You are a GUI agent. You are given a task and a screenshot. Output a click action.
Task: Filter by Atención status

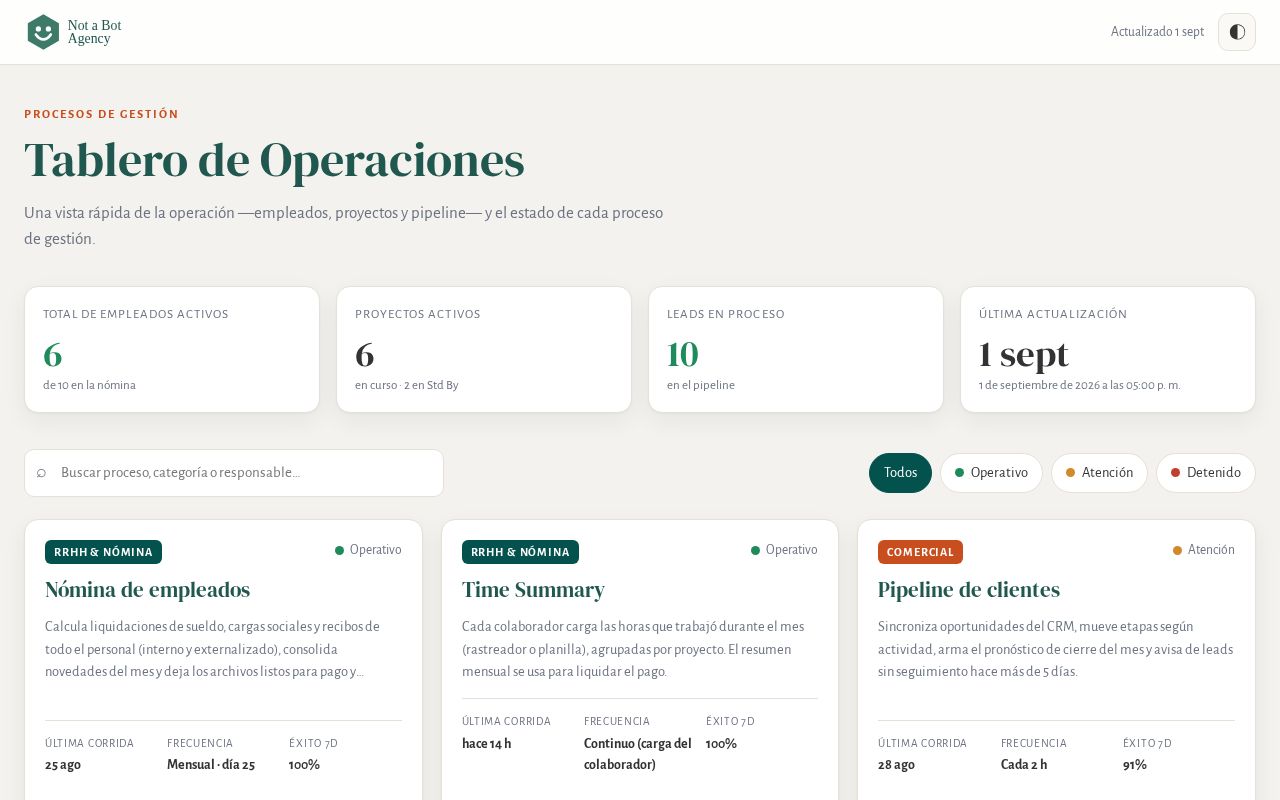[1099, 473]
